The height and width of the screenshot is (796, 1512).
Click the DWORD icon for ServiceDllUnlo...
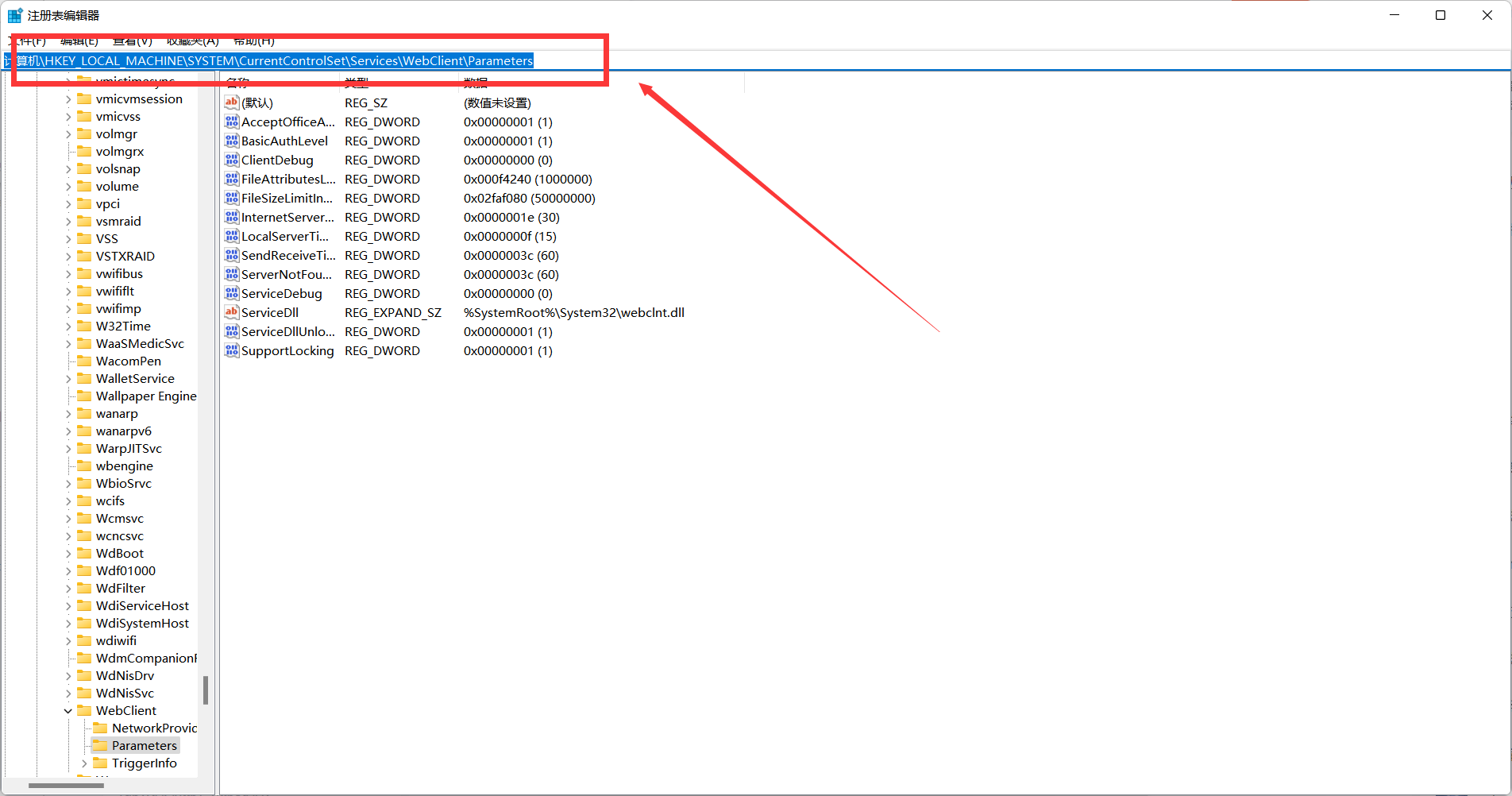[232, 331]
